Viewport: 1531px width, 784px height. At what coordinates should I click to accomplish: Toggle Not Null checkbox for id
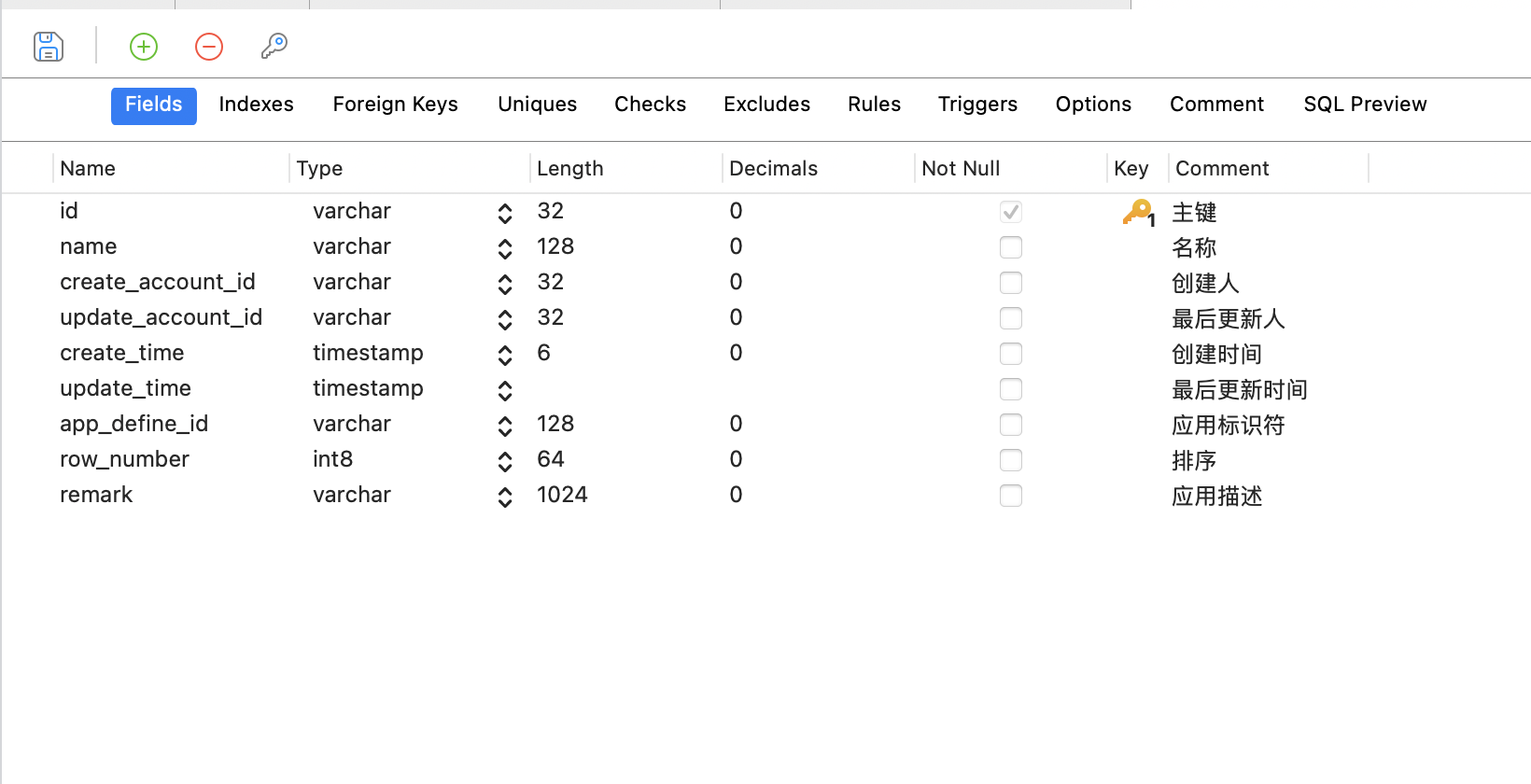point(1011,212)
